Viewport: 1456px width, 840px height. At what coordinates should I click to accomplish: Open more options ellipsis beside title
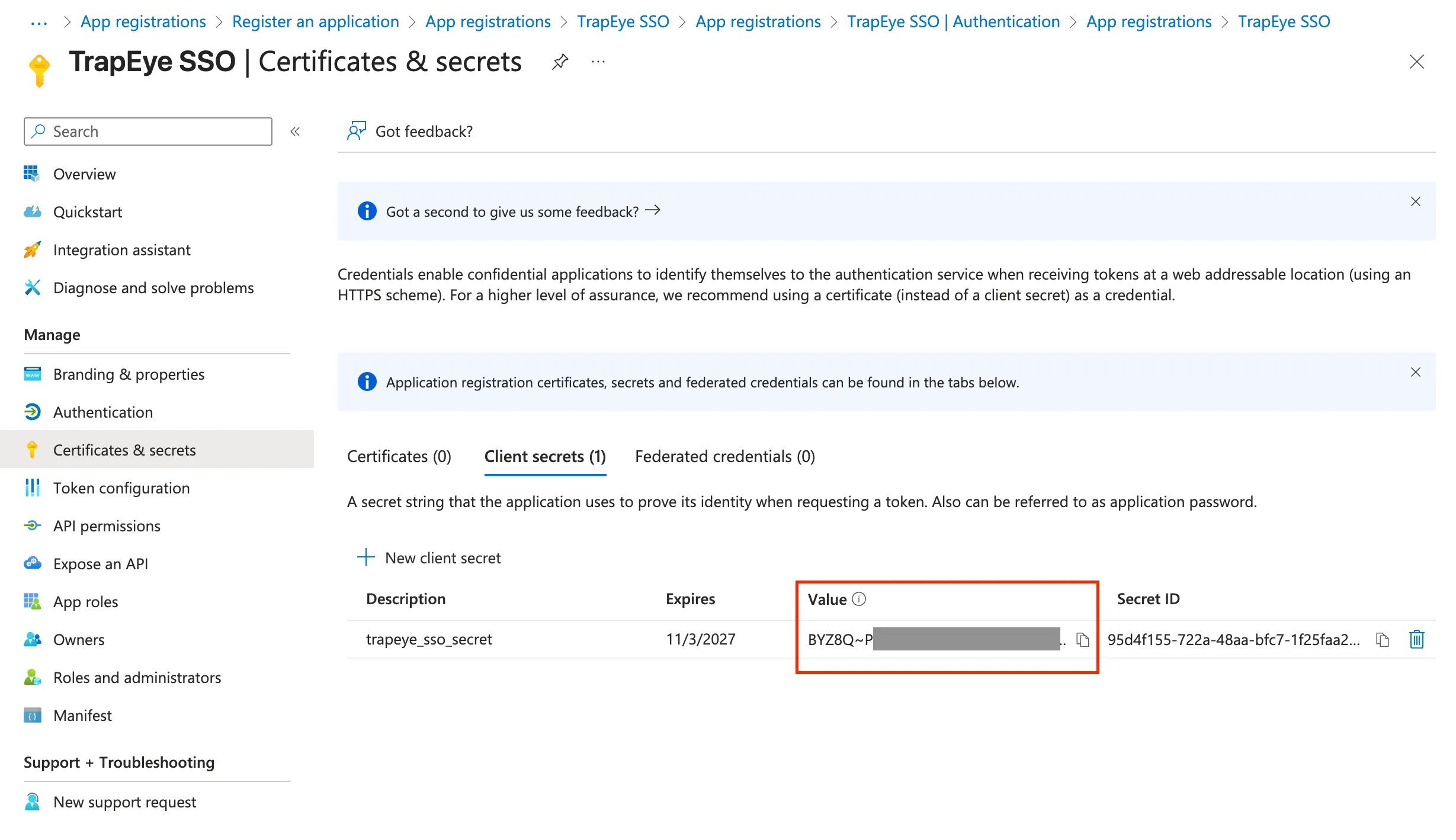click(x=598, y=62)
